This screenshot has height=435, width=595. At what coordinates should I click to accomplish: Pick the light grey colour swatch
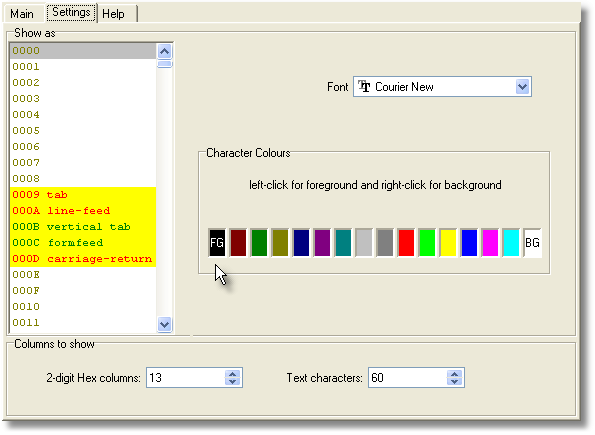point(364,243)
